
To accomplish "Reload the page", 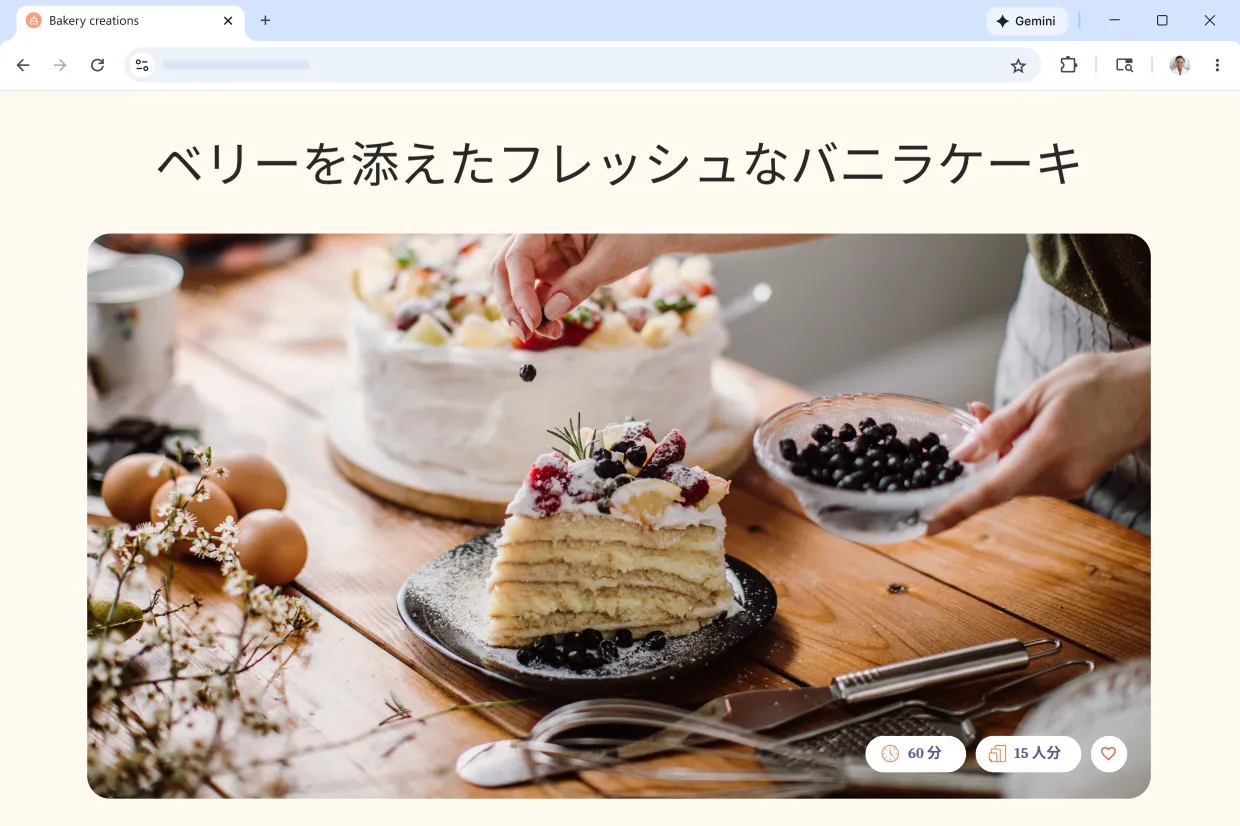I will (97, 65).
